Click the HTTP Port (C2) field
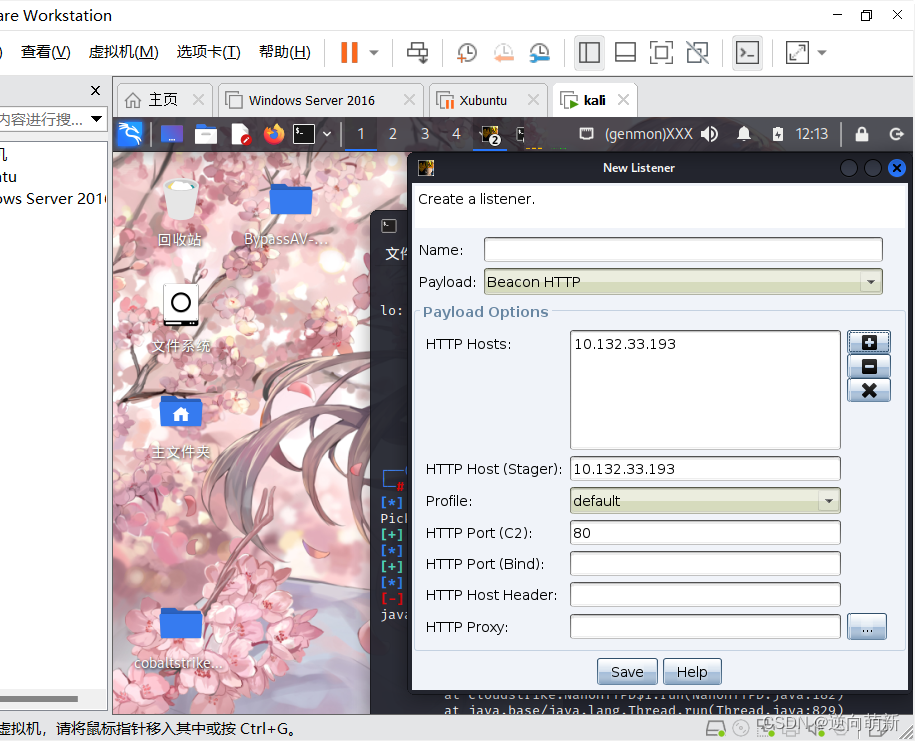Screen dimensions: 915x741 point(705,533)
